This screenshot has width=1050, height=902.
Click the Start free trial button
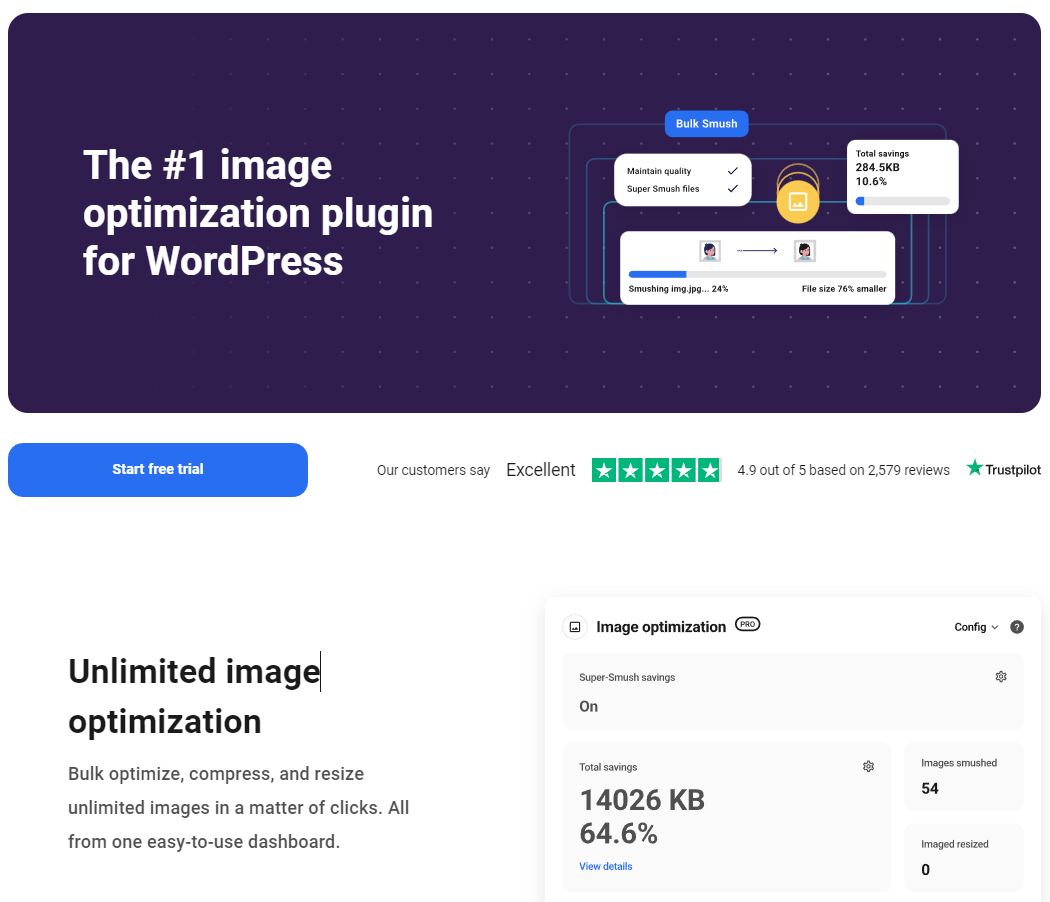tap(158, 469)
